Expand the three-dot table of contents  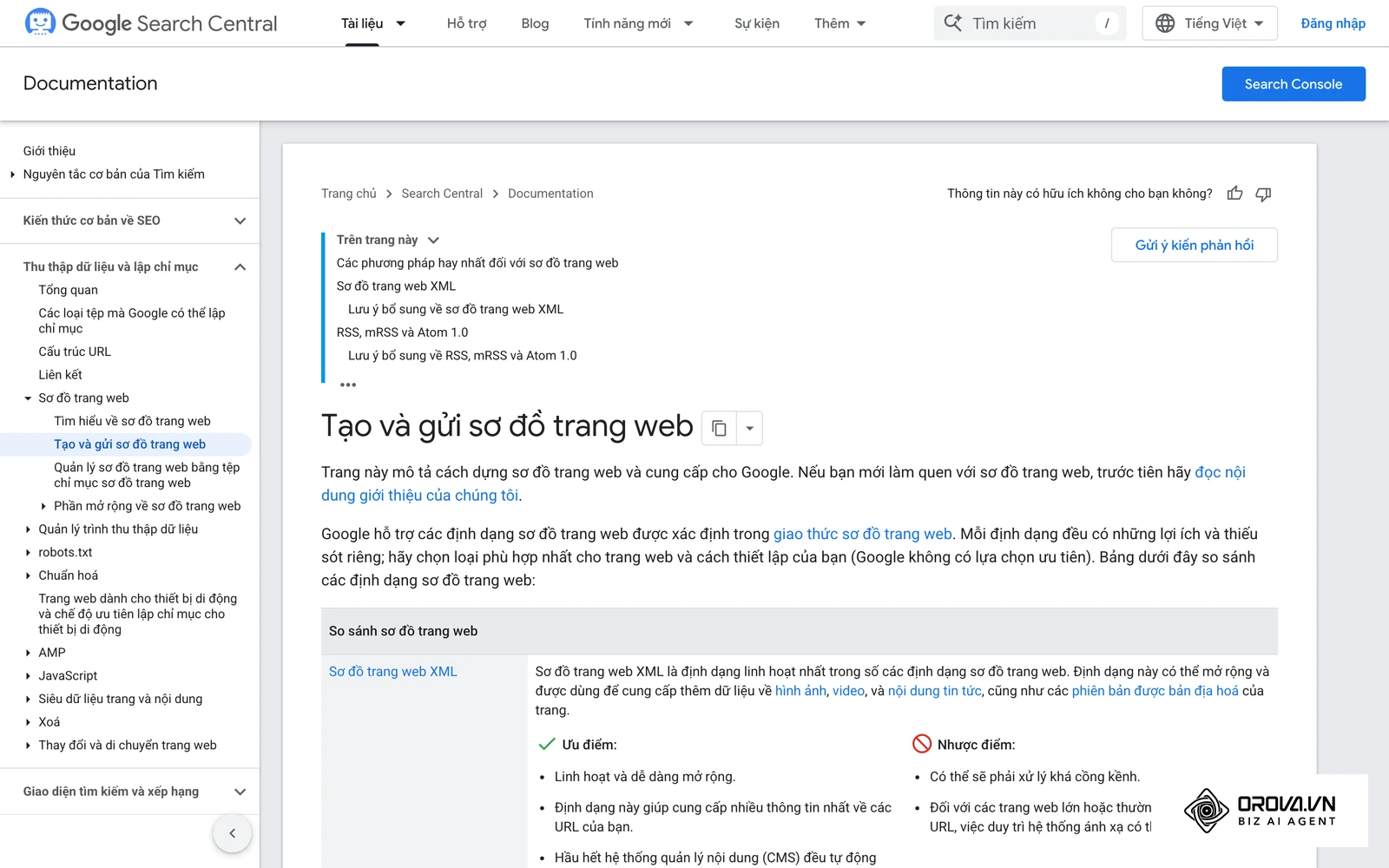348,385
